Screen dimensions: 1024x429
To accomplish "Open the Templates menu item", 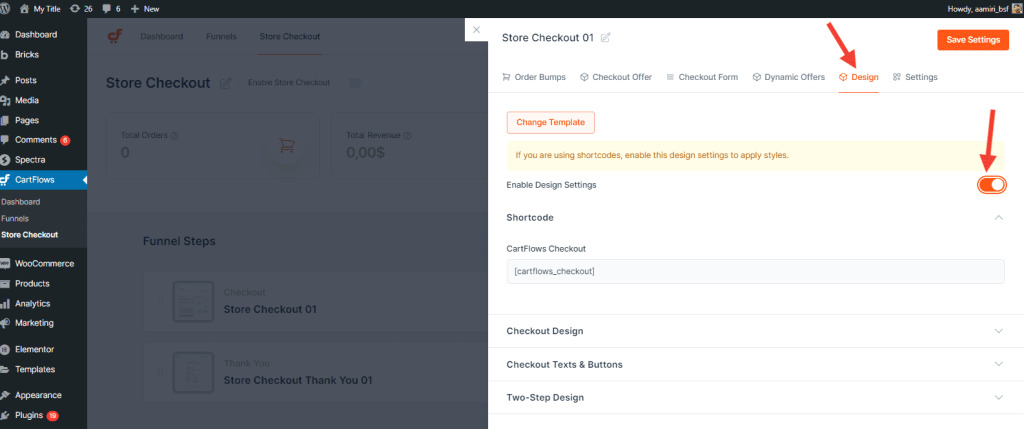I will tap(35, 369).
